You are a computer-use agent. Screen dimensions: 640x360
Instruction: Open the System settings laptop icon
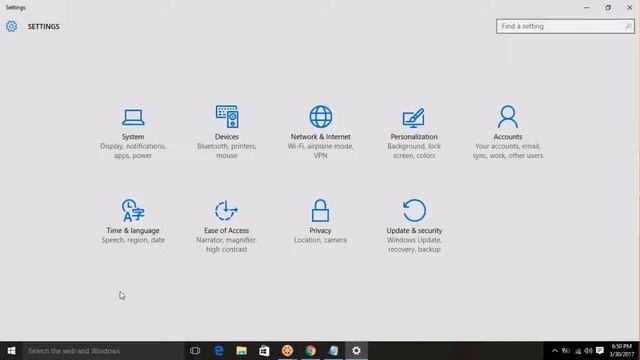click(x=133, y=117)
